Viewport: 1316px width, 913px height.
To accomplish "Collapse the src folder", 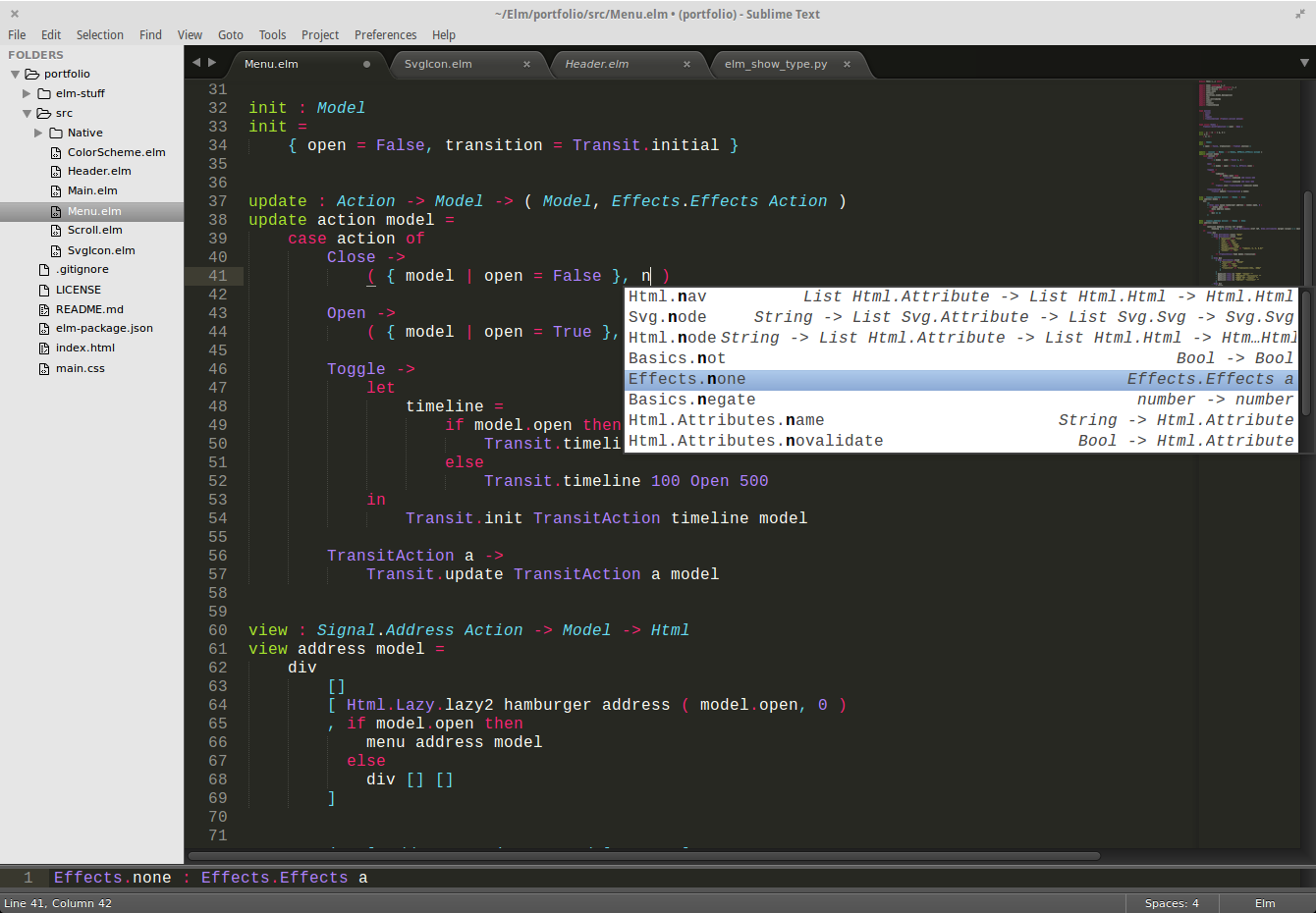I will (27, 113).
